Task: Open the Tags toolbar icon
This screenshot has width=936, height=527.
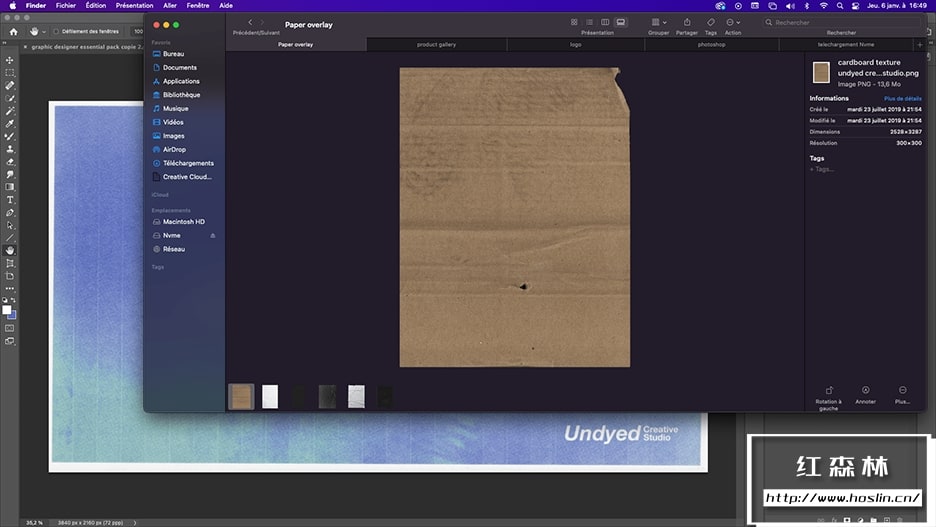Action: point(711,22)
